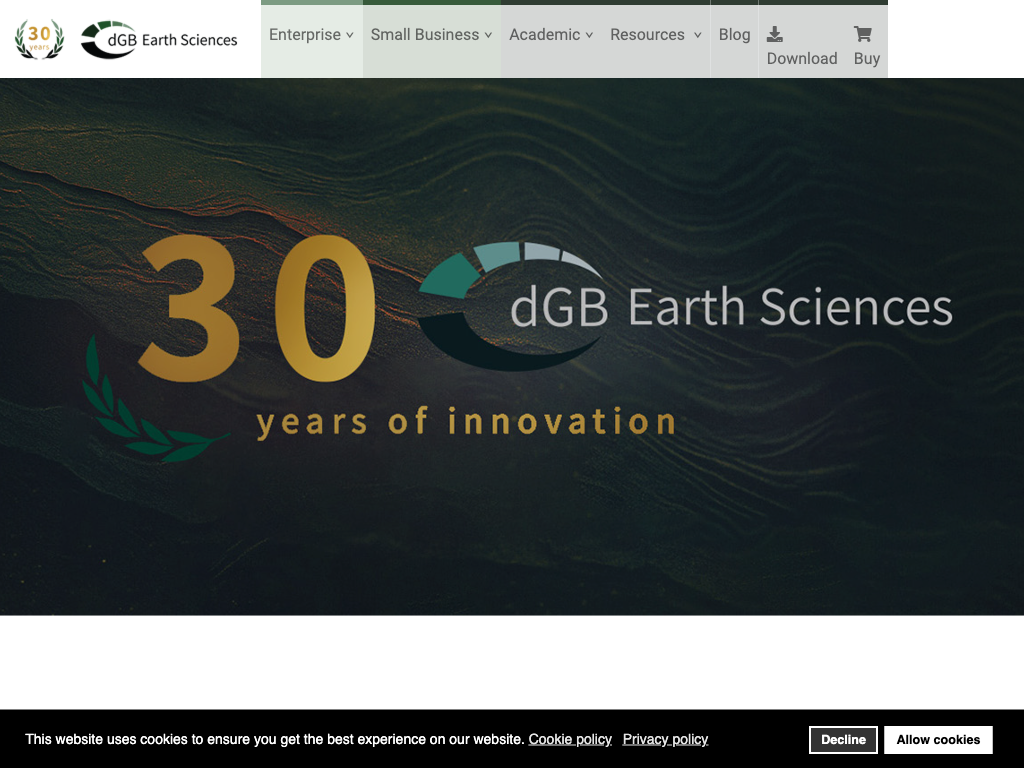Click the Download text label
Viewport: 1024px width, 768px height.
tap(802, 59)
